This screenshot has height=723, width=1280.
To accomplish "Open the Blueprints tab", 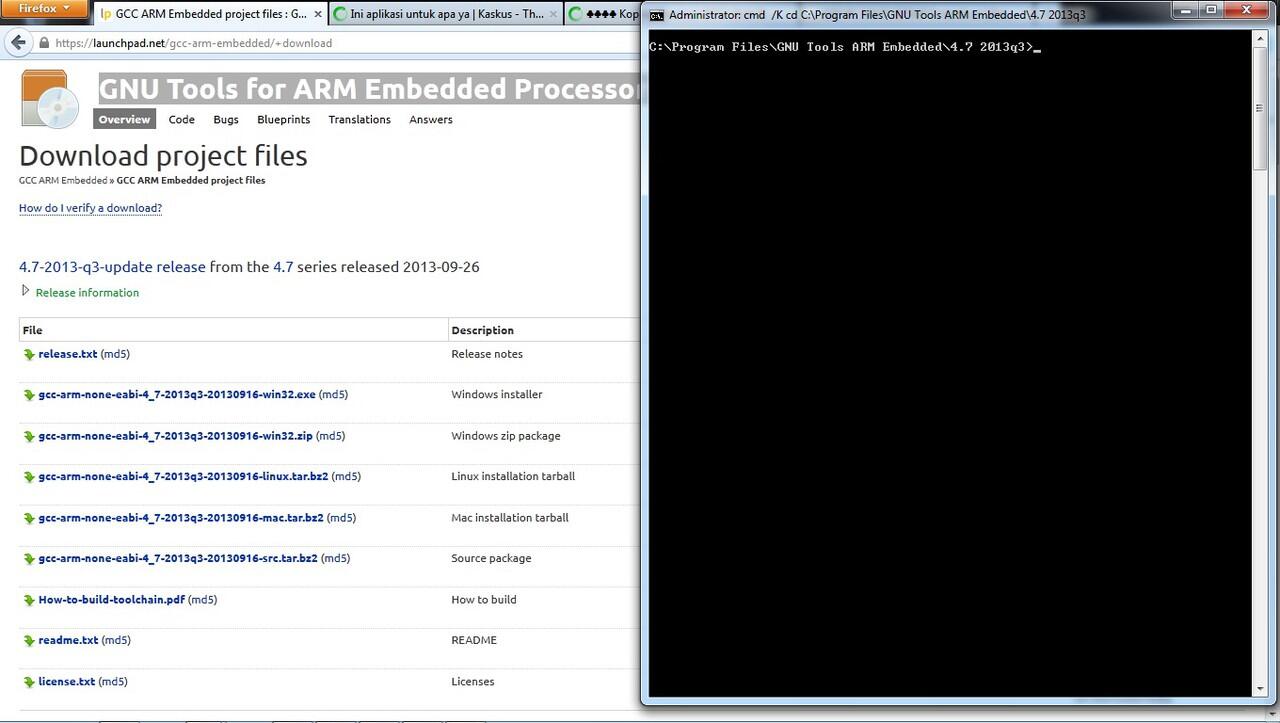I will 283,119.
